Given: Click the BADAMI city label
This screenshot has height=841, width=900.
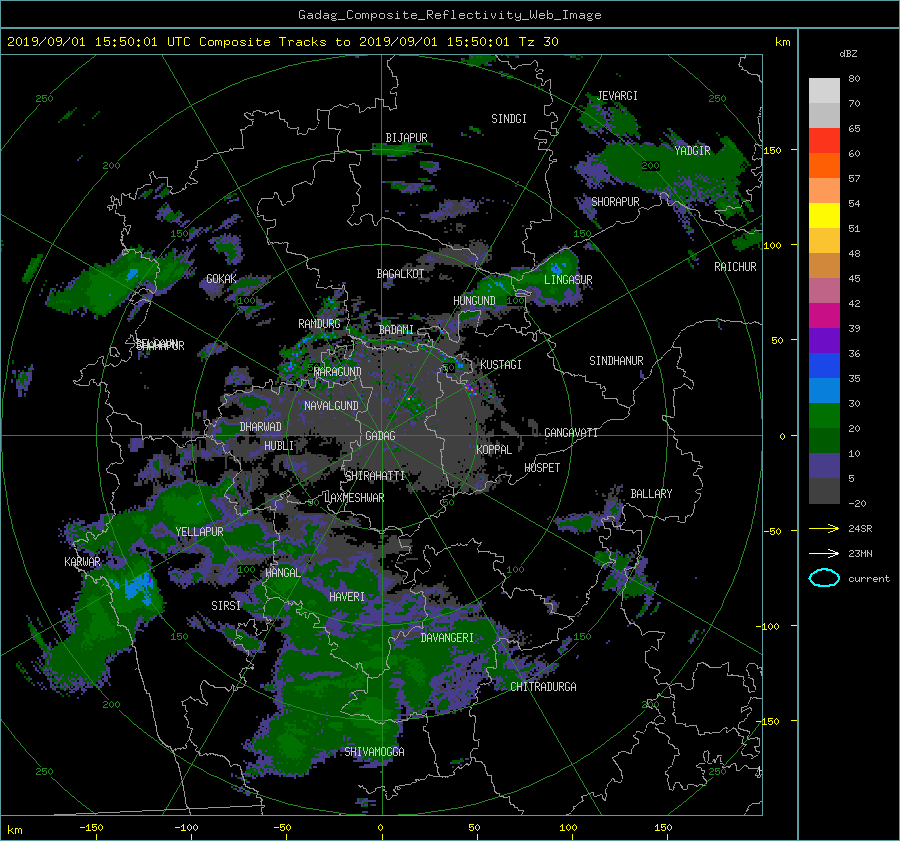Looking at the screenshot, I should (396, 330).
